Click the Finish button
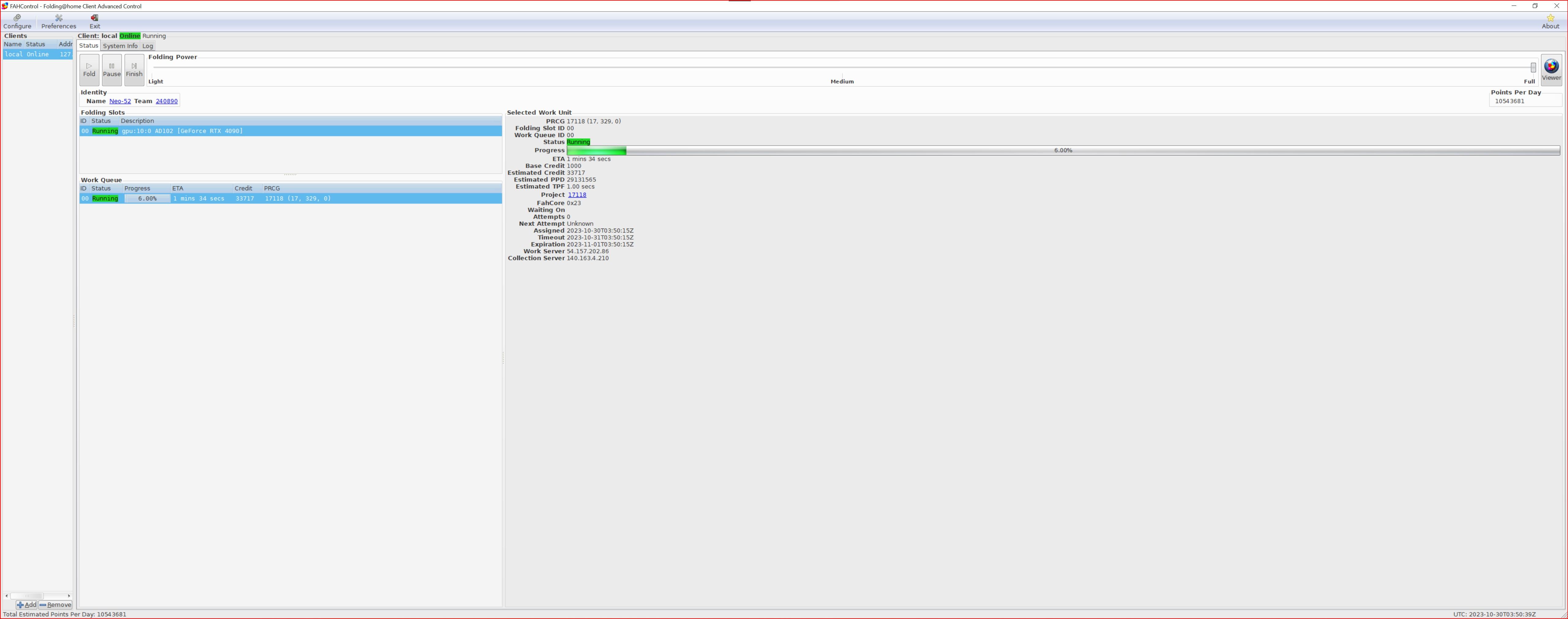 (134, 70)
